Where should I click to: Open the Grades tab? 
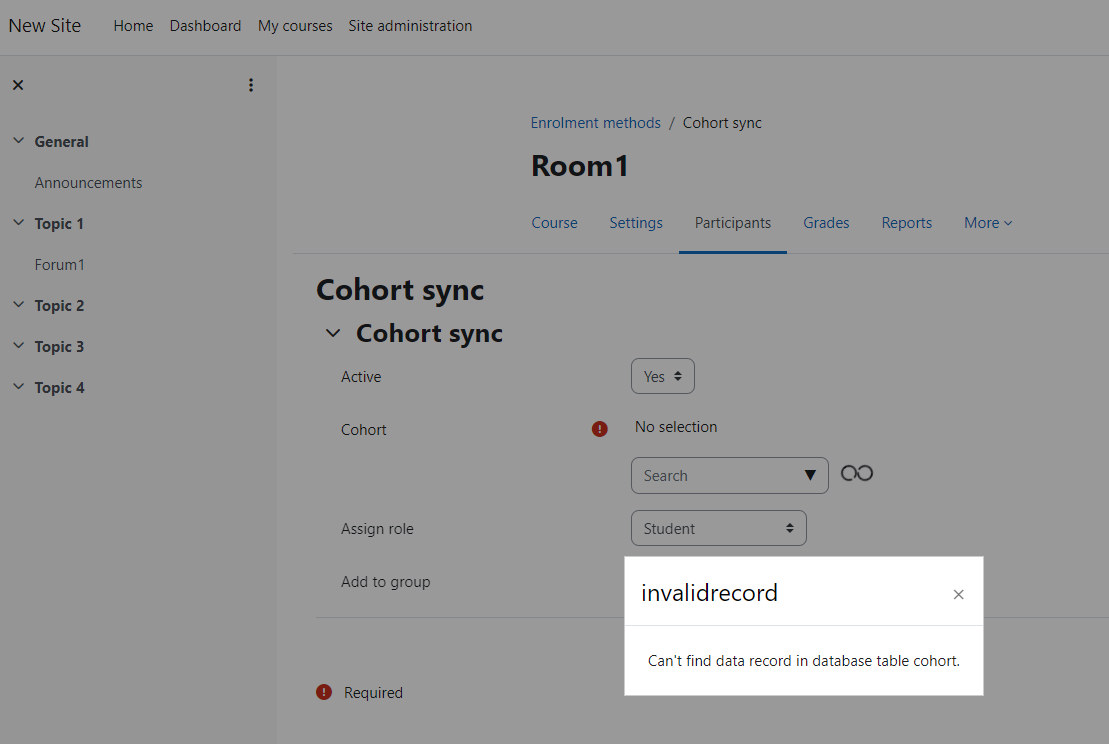pos(826,223)
